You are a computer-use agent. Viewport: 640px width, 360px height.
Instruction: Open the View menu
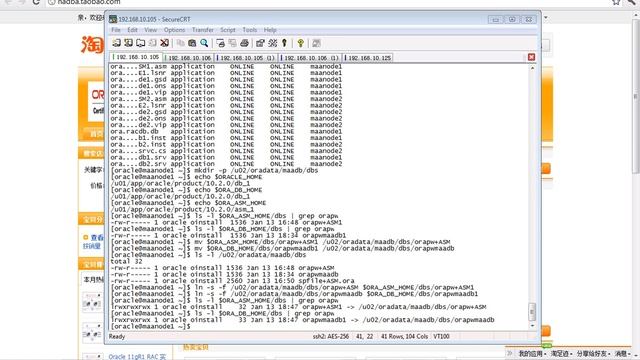click(x=150, y=30)
